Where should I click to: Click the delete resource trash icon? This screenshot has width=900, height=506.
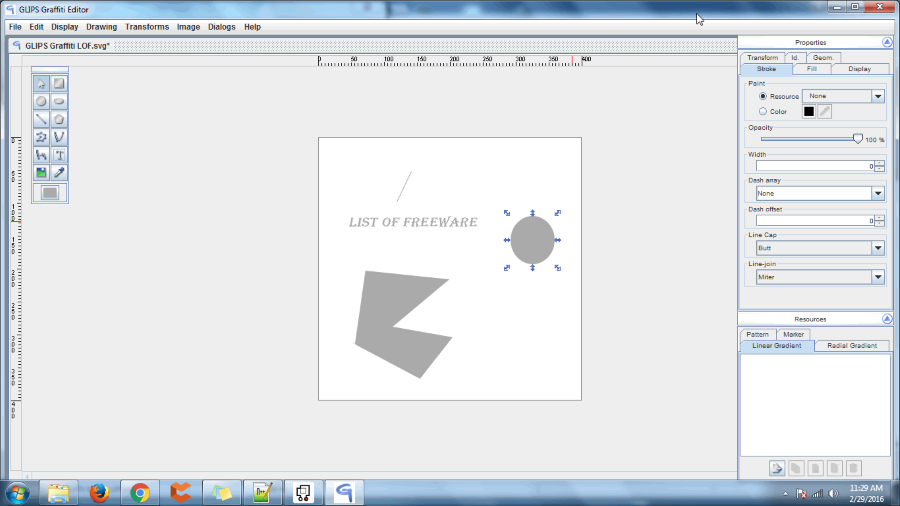854,468
